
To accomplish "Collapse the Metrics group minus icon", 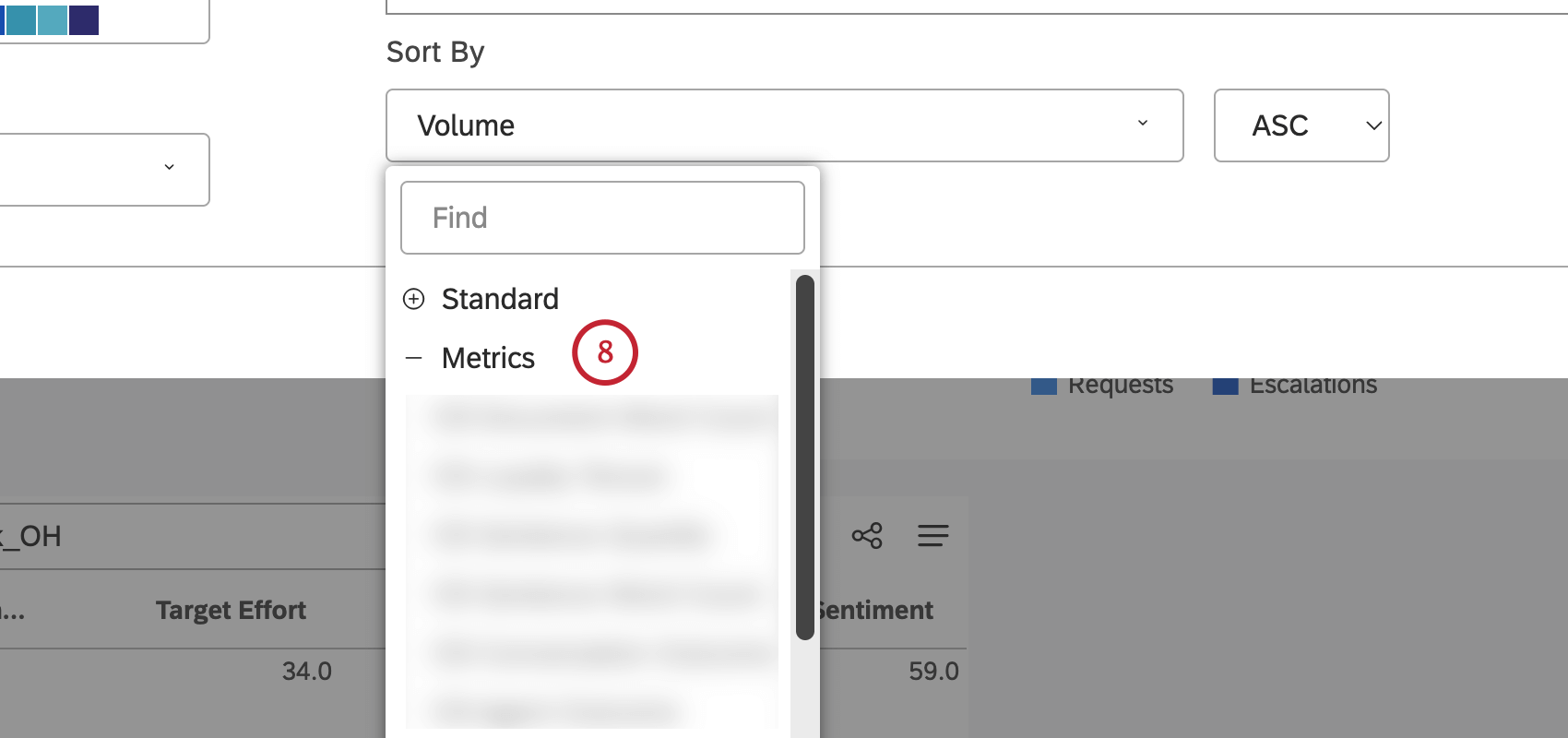I will (414, 358).
